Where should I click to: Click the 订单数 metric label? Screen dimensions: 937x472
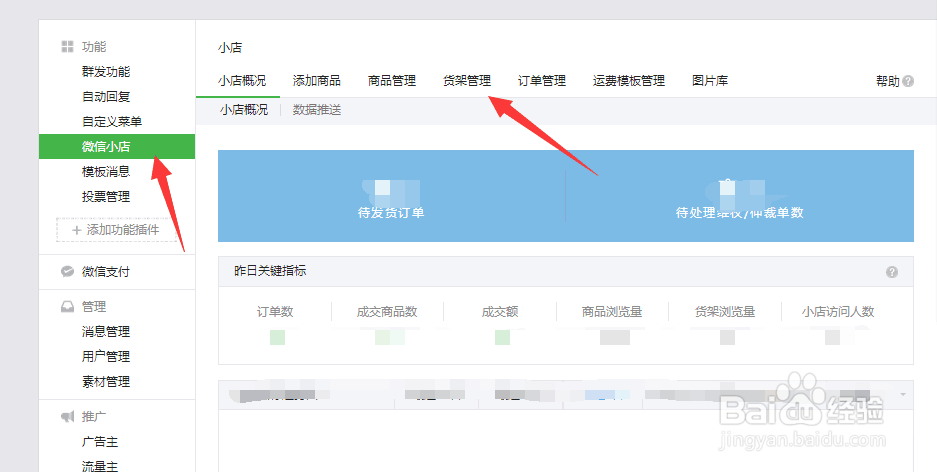[x=275, y=312]
